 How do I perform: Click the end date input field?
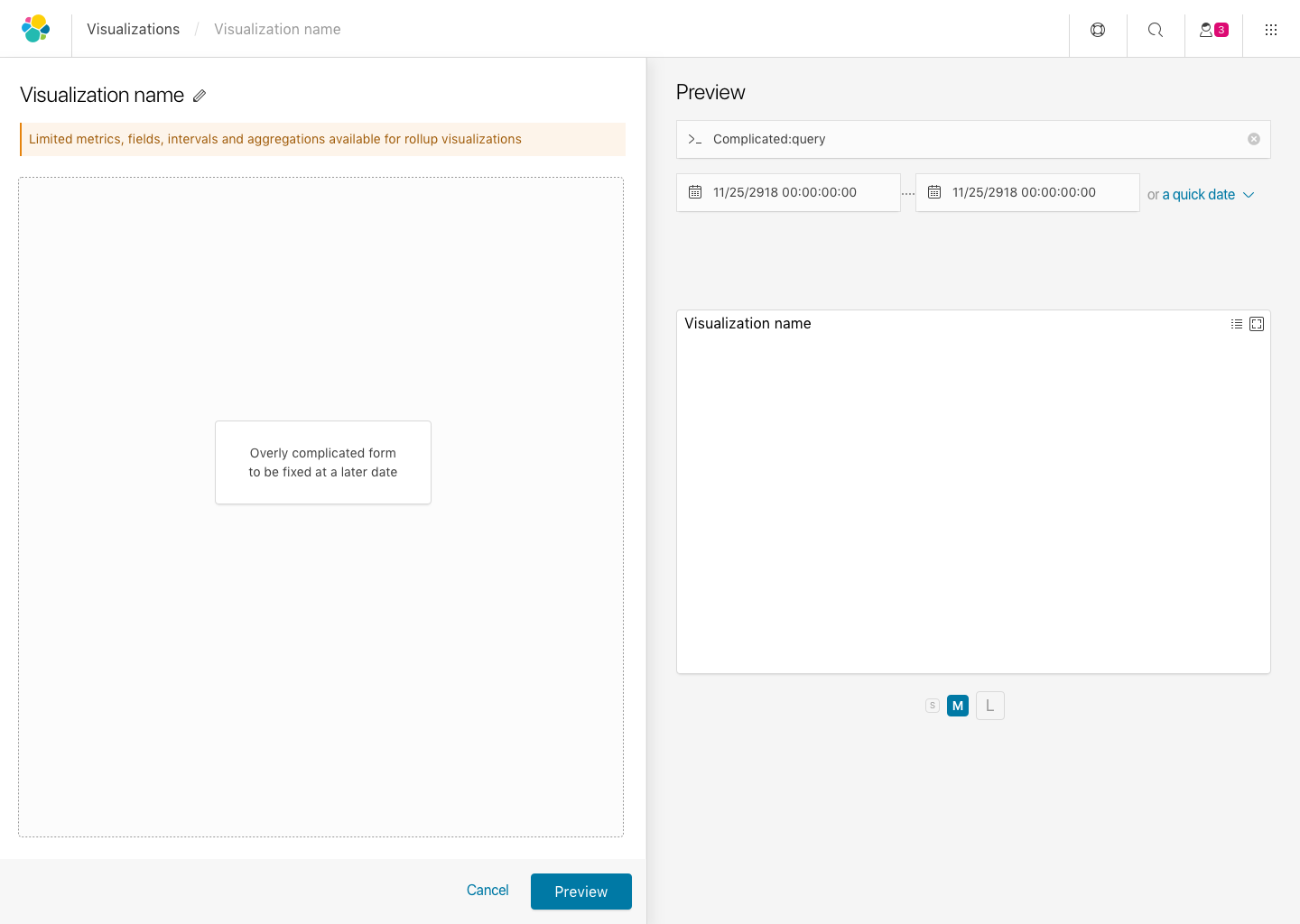(x=1027, y=192)
